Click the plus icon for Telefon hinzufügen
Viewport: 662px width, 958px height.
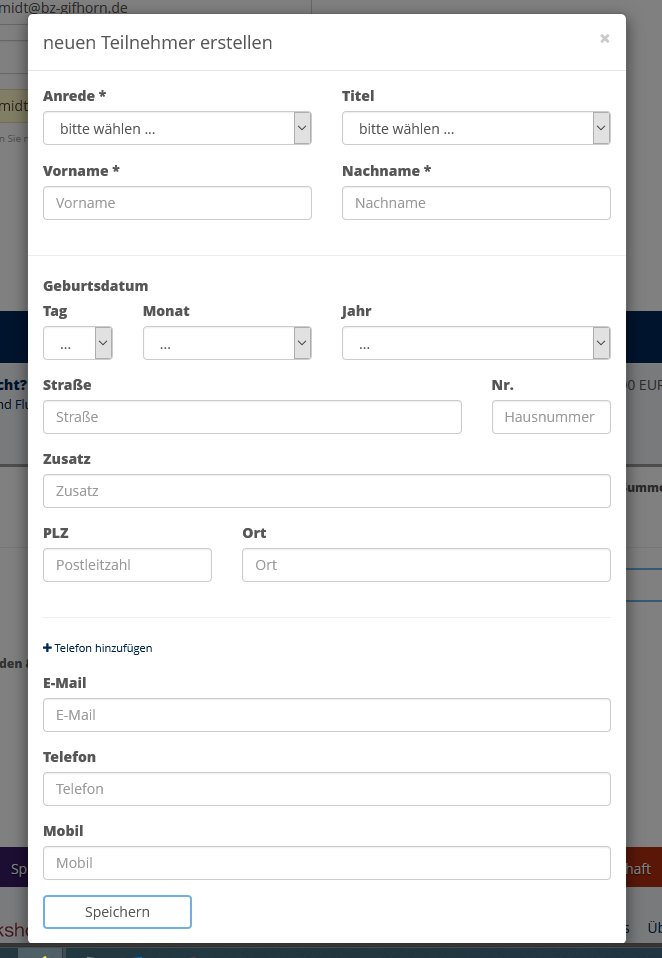coord(47,648)
